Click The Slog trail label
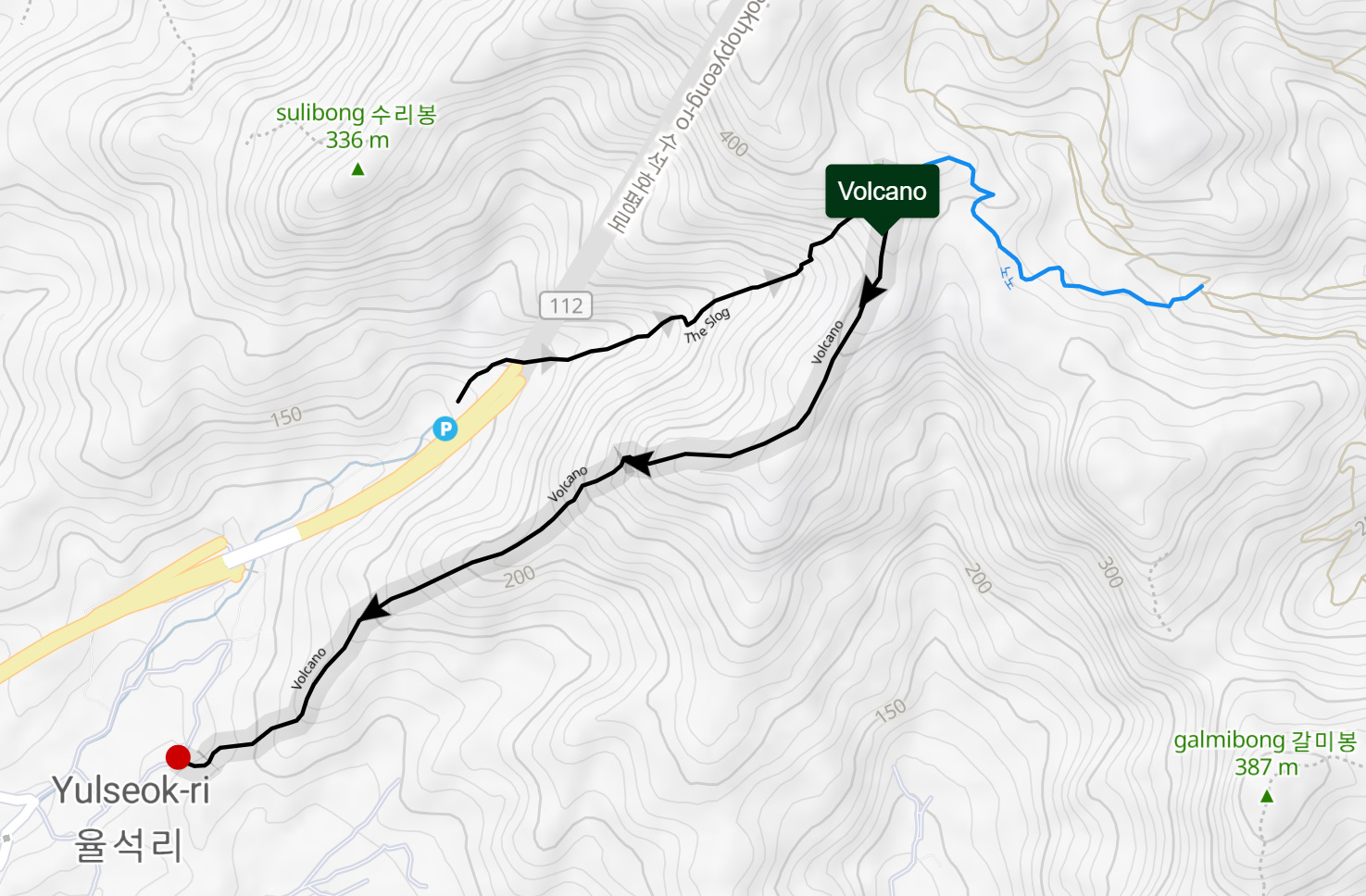 [708, 325]
